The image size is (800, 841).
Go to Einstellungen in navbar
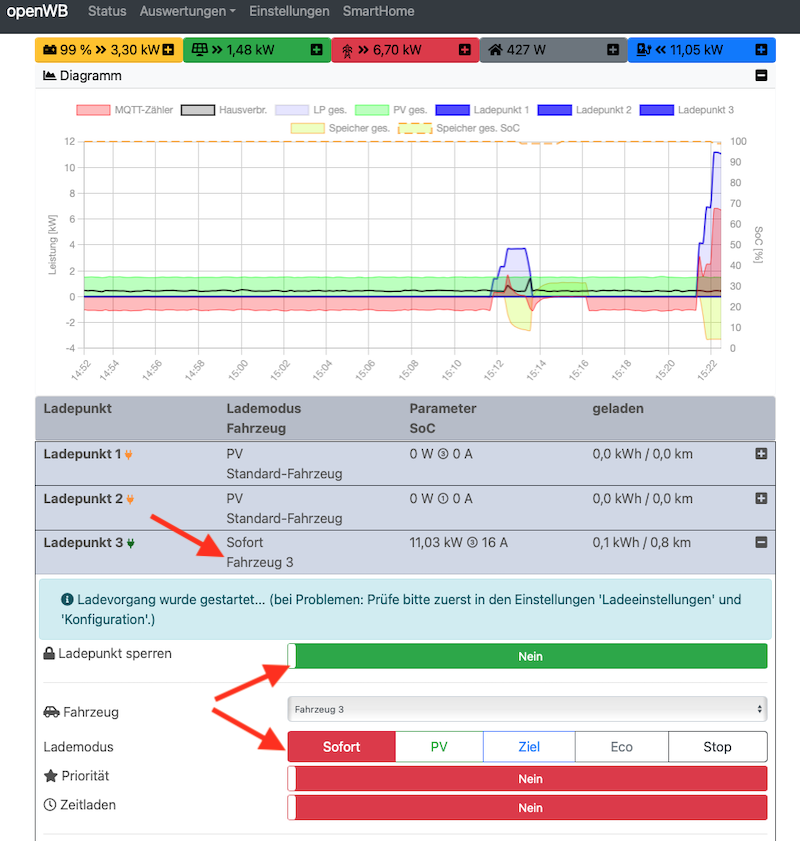pos(289,12)
